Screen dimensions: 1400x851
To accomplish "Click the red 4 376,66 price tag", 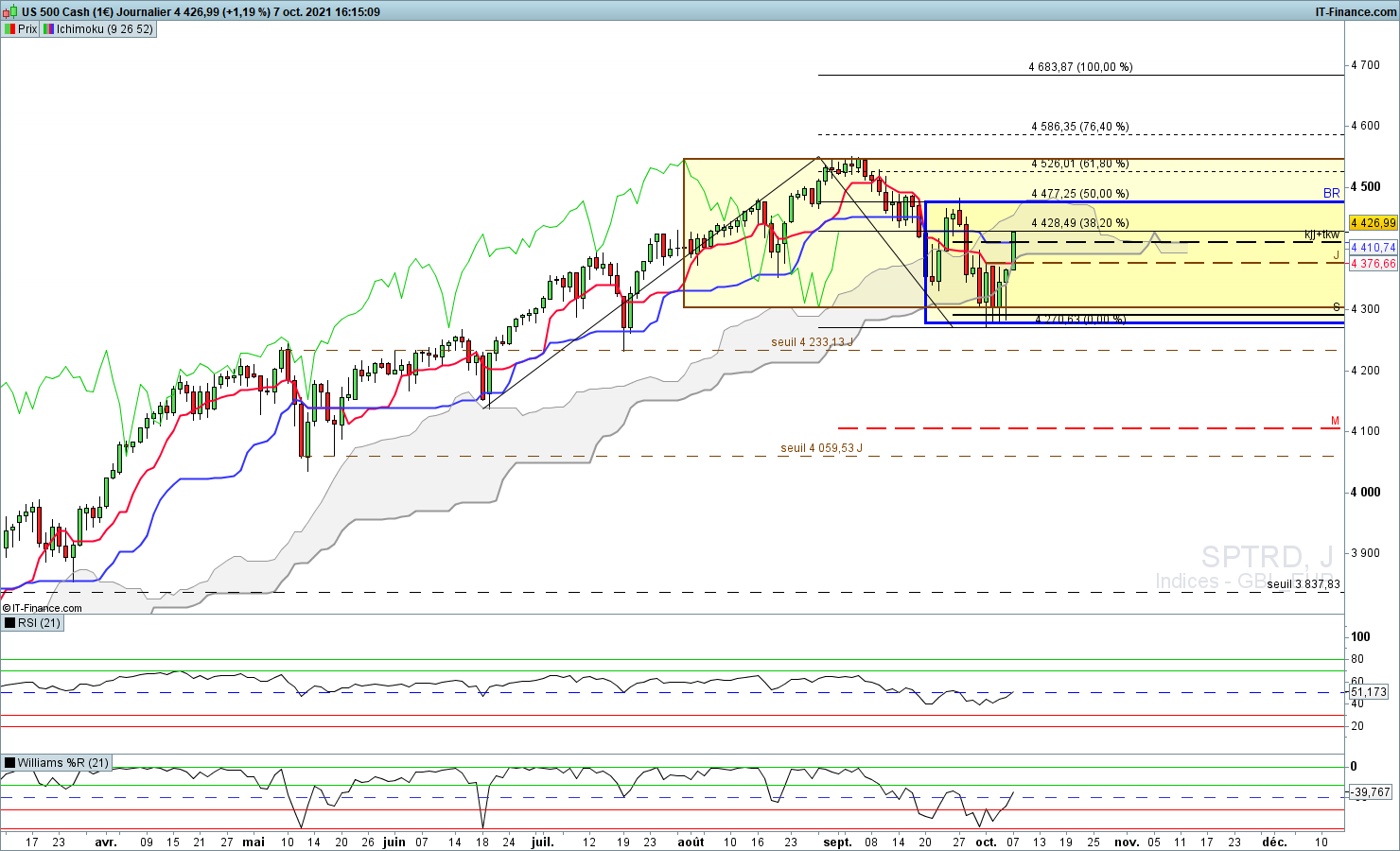I will (x=1373, y=264).
